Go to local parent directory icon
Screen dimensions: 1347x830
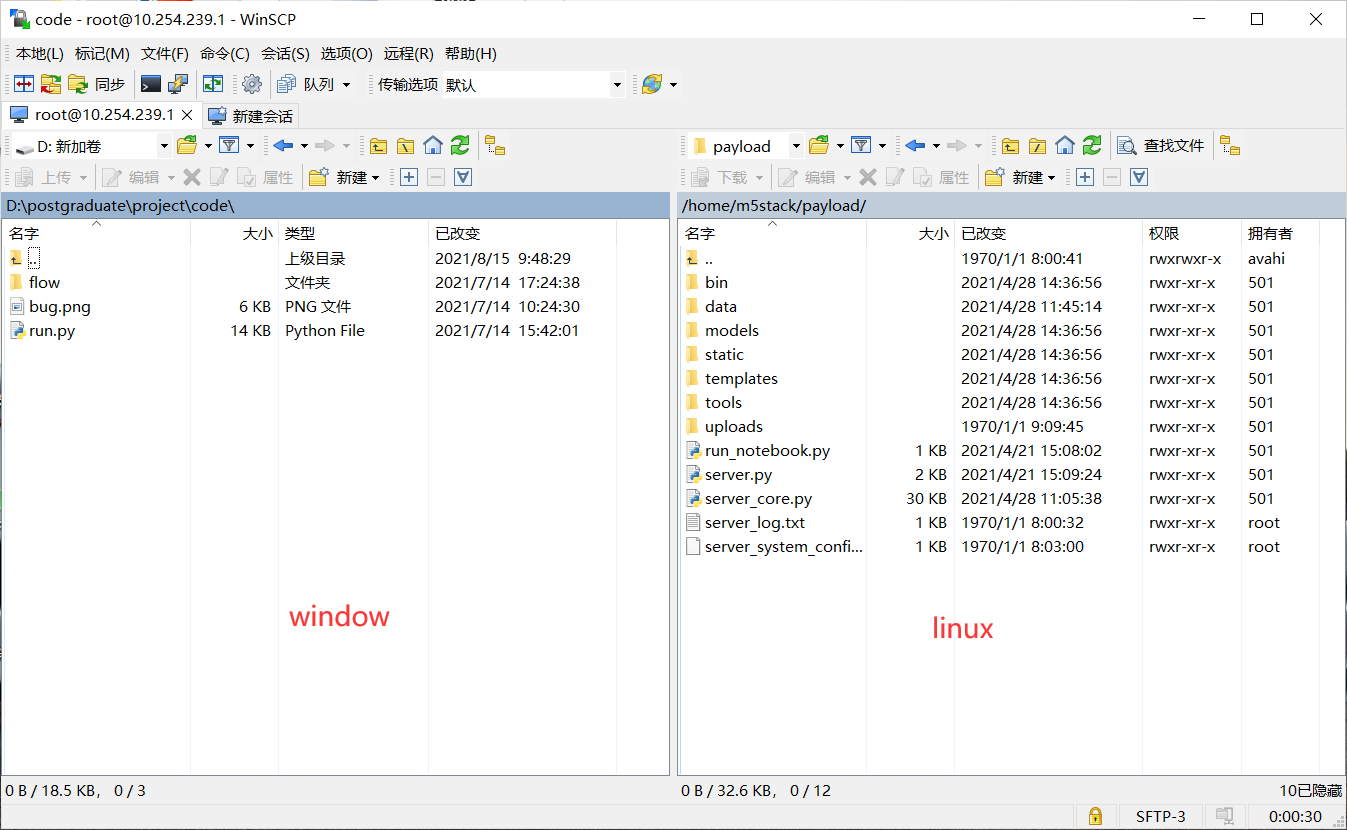[x=378, y=146]
